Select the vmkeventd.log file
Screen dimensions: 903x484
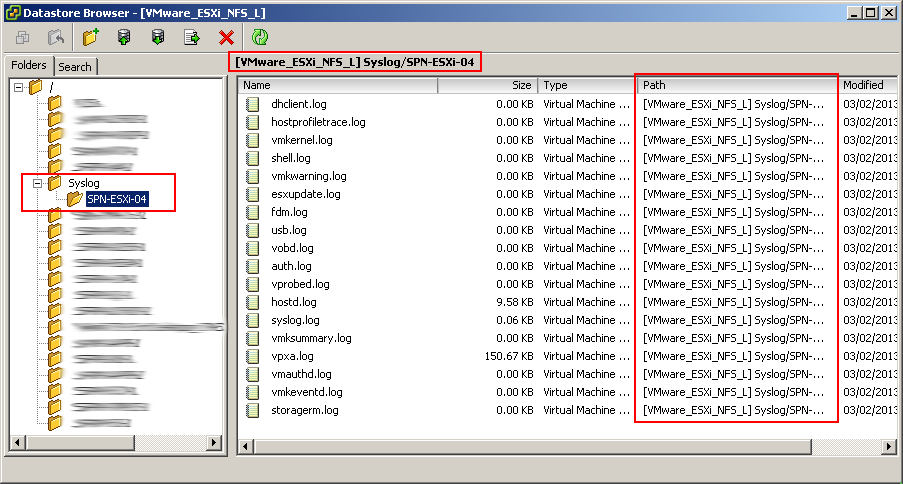tap(307, 392)
